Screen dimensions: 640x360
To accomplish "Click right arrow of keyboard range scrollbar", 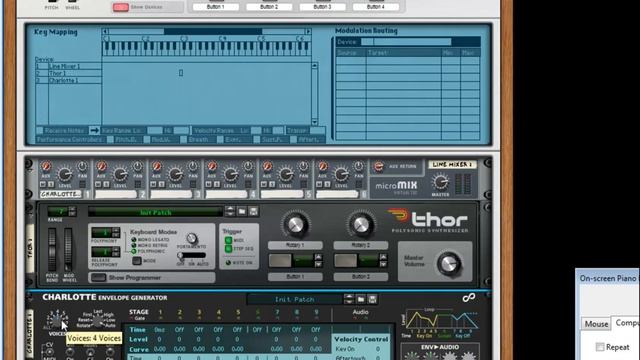I will pos(308,31).
